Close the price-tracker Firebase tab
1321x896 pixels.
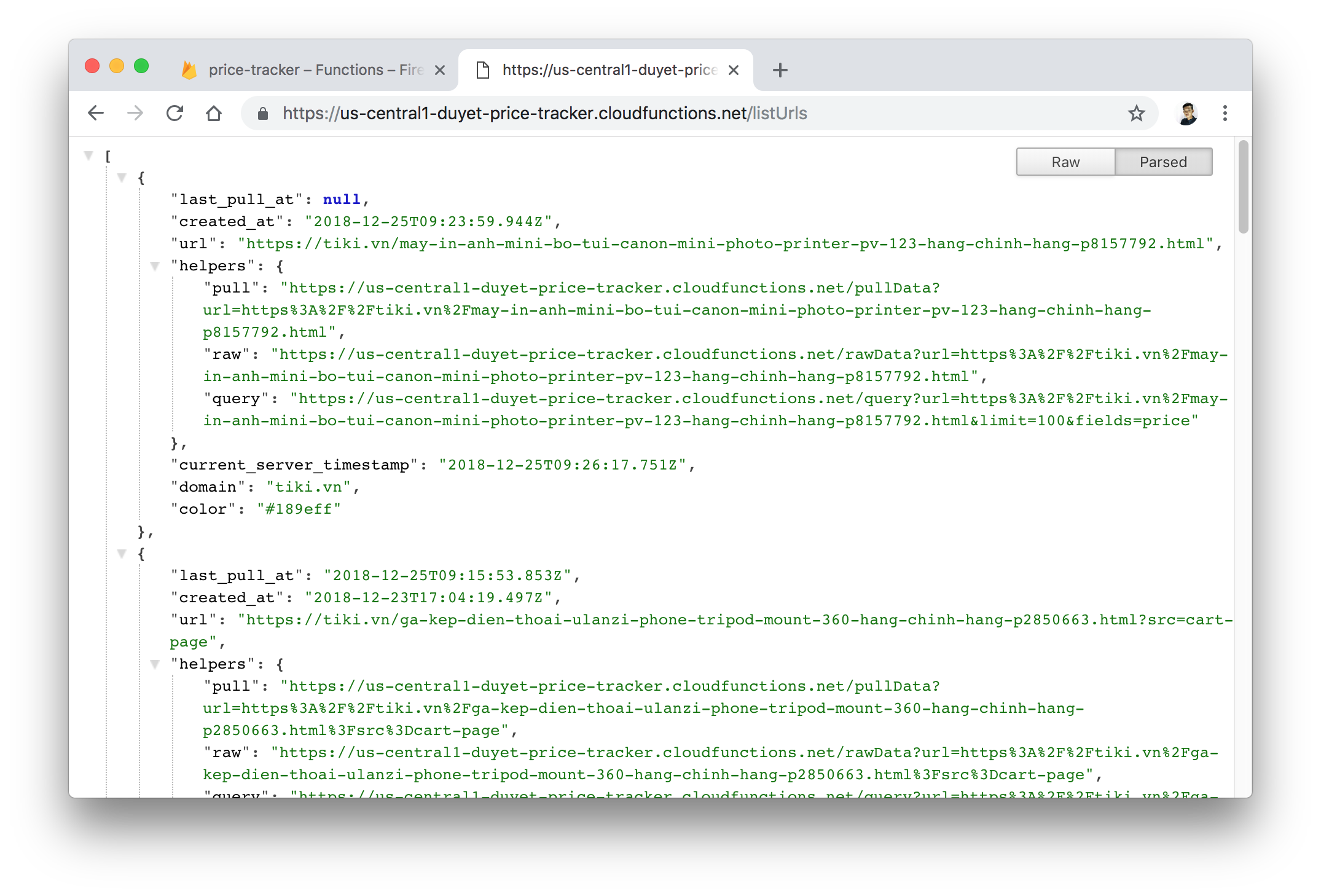tap(440, 70)
